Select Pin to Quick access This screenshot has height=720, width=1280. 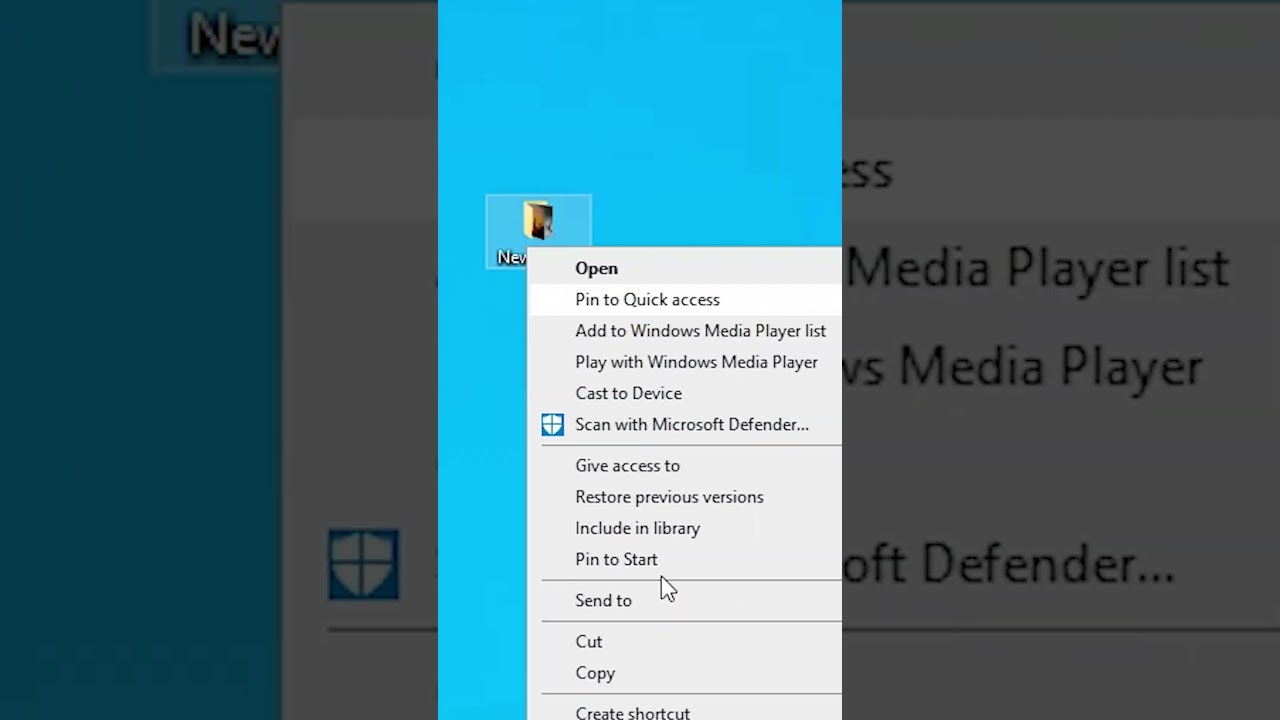685,300
